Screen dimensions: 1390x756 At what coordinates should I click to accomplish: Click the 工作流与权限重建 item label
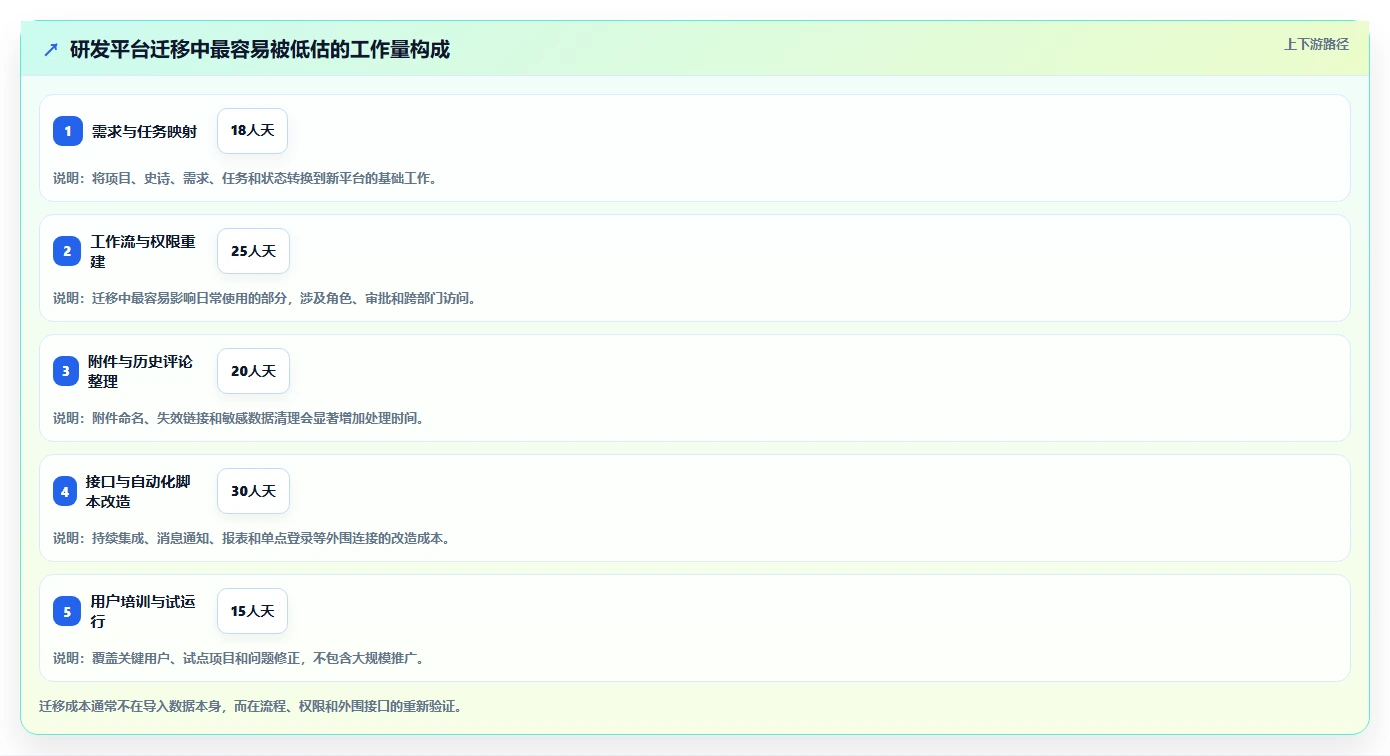pyautogui.click(x=143, y=251)
